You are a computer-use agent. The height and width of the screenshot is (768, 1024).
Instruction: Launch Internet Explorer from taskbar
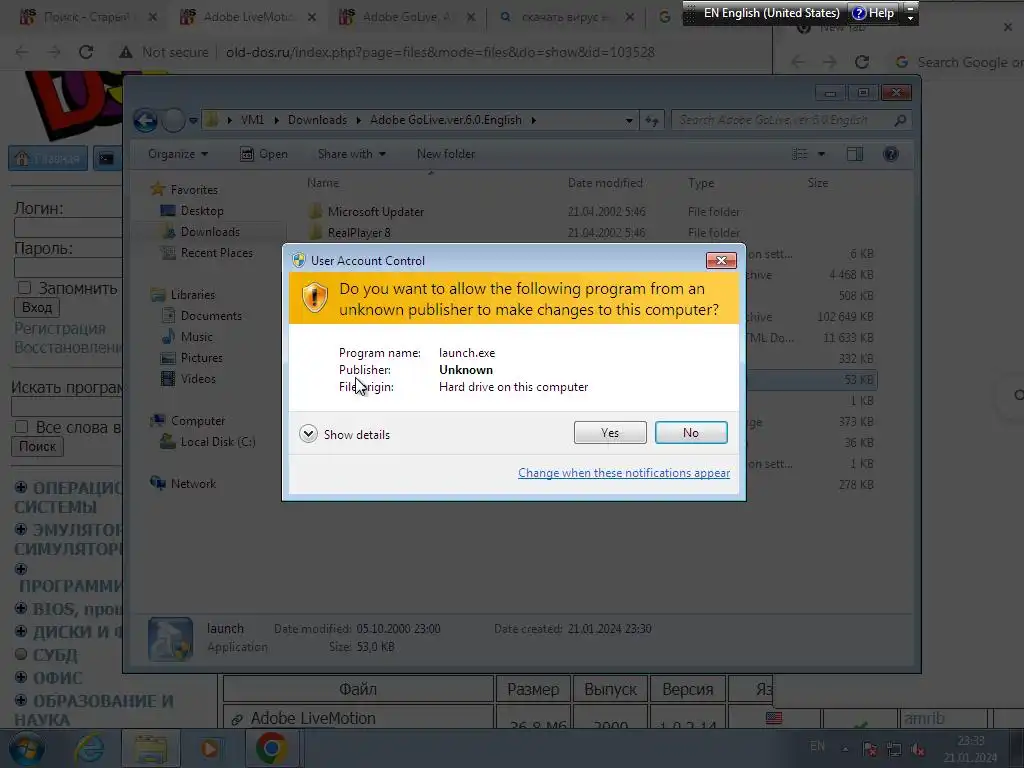89,748
